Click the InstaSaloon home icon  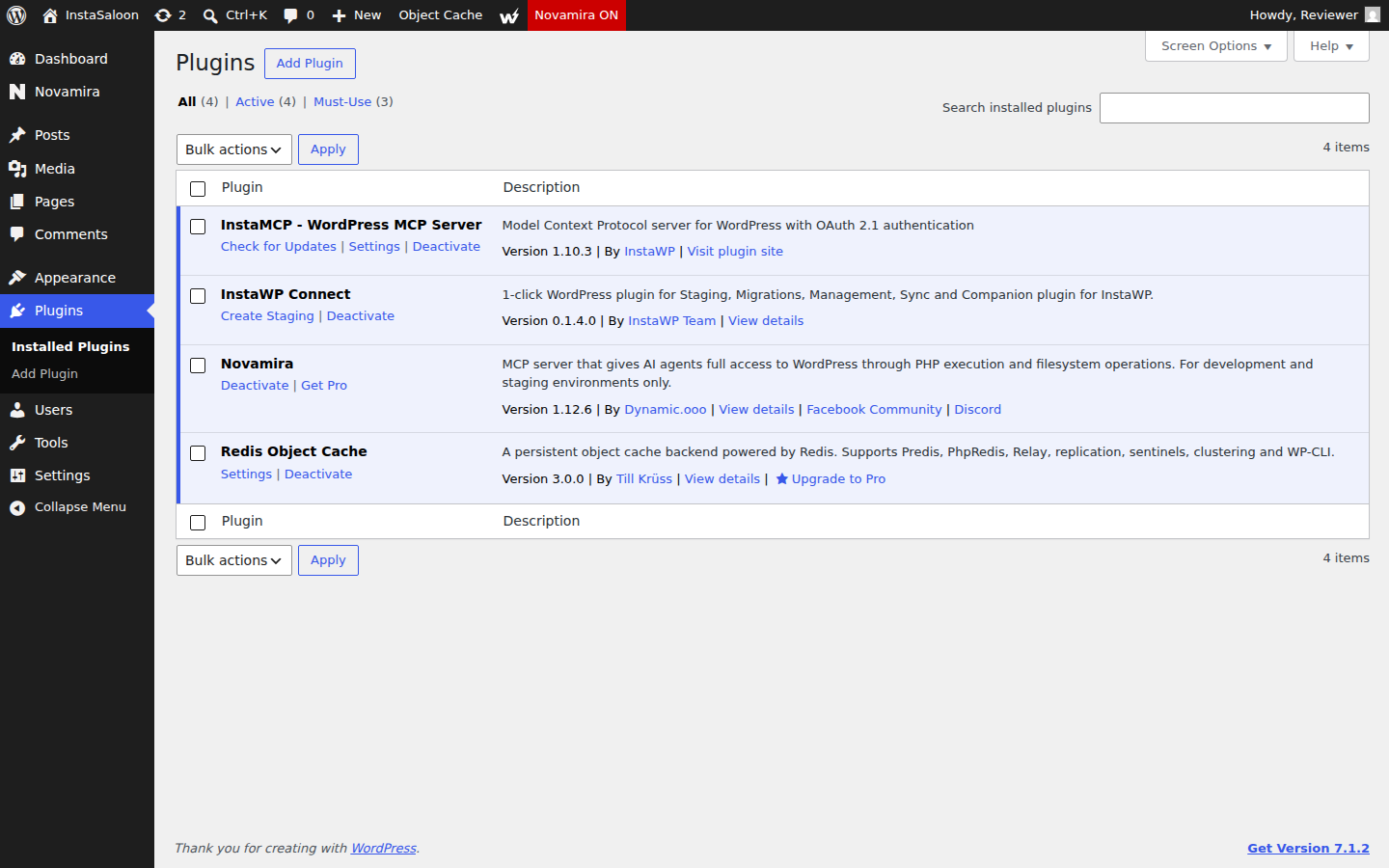50,15
